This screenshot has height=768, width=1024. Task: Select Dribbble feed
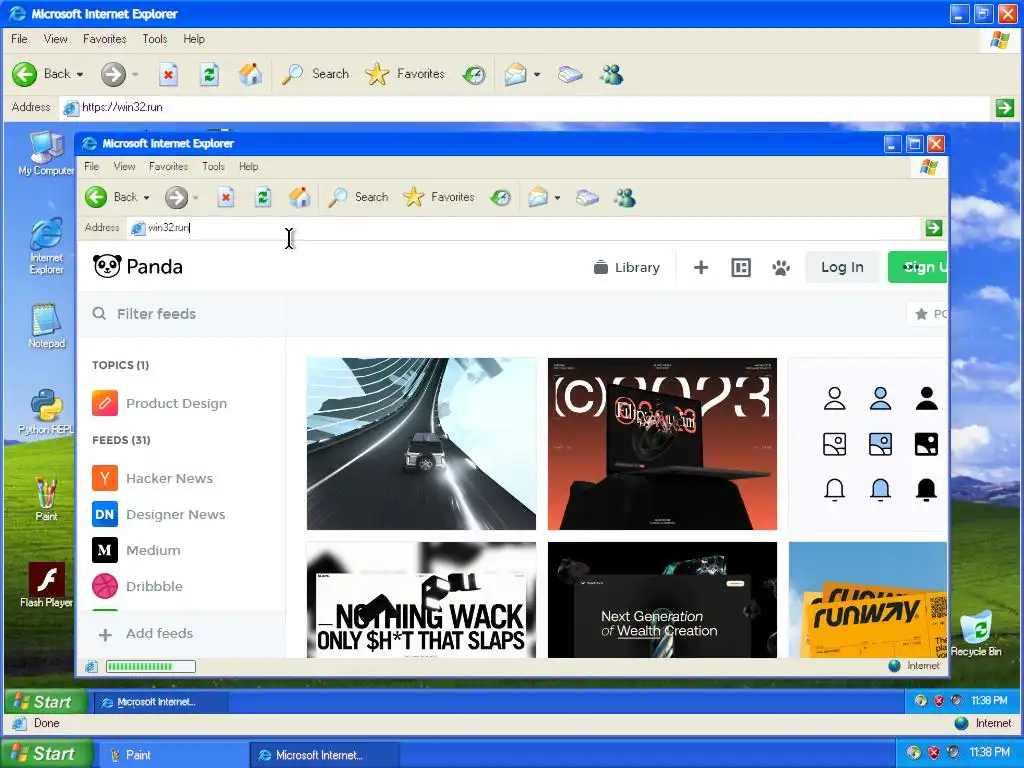pos(138,586)
